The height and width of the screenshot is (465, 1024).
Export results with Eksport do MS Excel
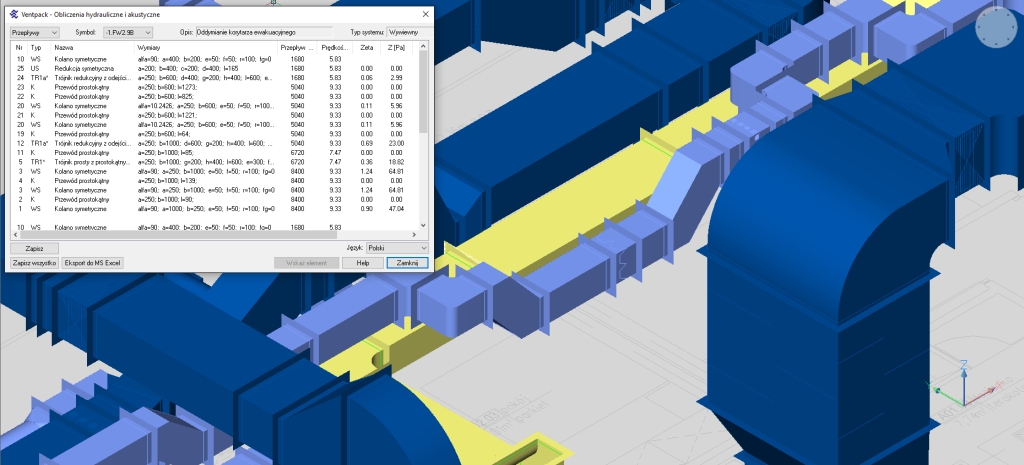point(92,262)
